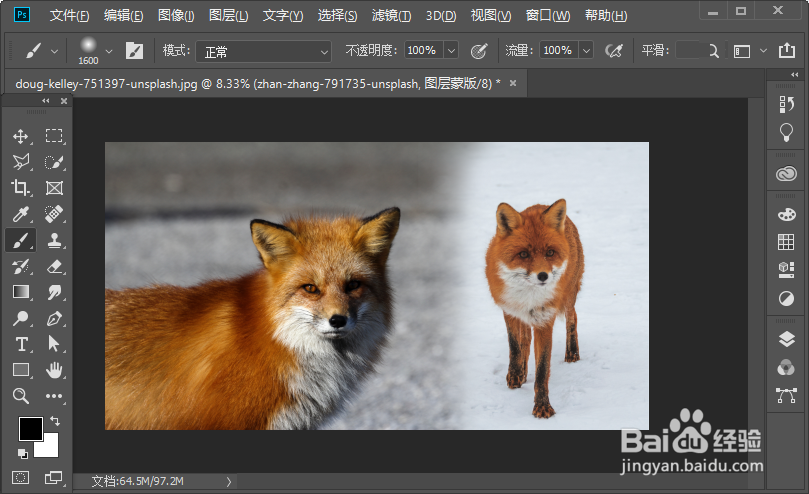The image size is (809, 494).
Task: Select the Eyedropper tool
Action: 21,214
